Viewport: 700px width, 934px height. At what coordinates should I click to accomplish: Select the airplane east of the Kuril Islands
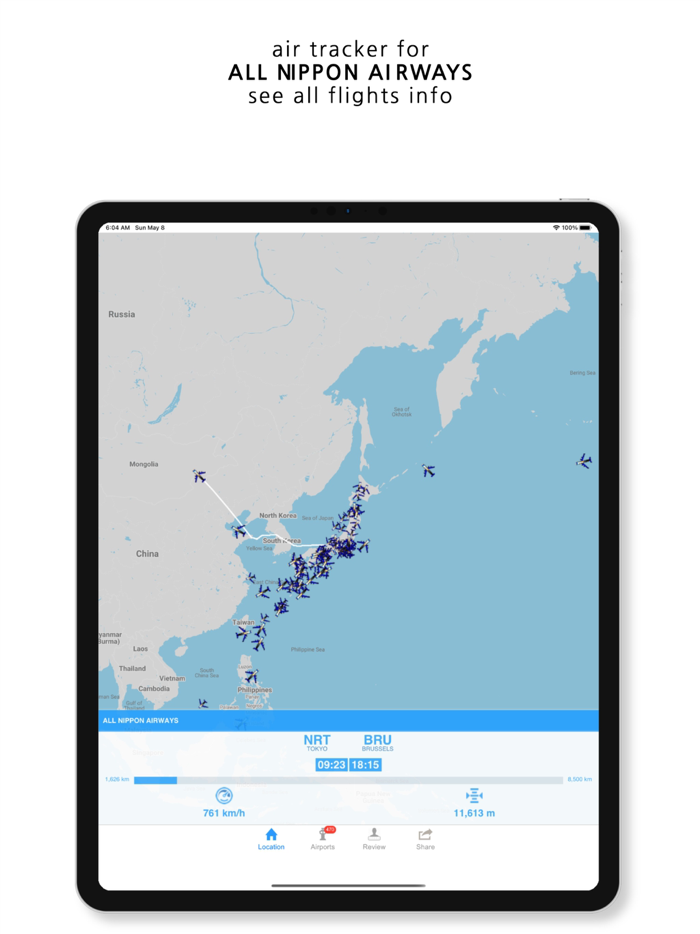point(428,471)
